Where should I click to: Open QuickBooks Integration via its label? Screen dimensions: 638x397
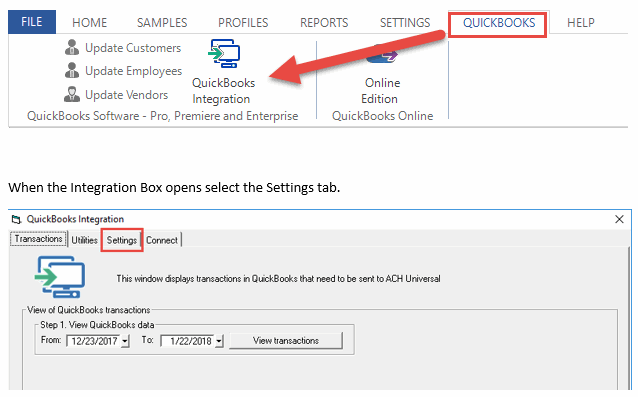(x=223, y=91)
